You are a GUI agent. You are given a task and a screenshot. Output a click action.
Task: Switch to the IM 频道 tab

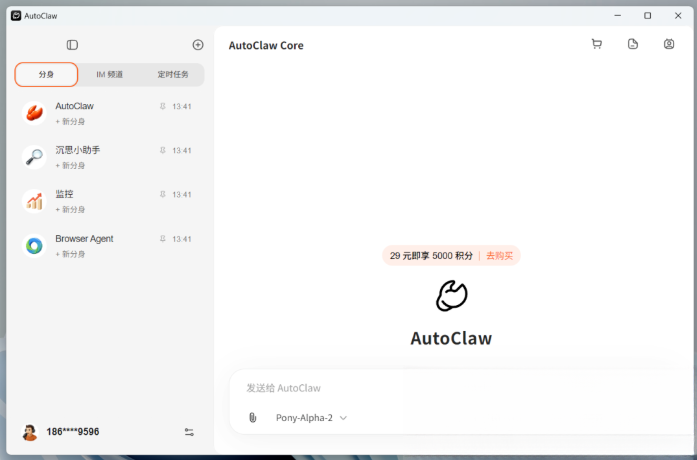(109, 74)
